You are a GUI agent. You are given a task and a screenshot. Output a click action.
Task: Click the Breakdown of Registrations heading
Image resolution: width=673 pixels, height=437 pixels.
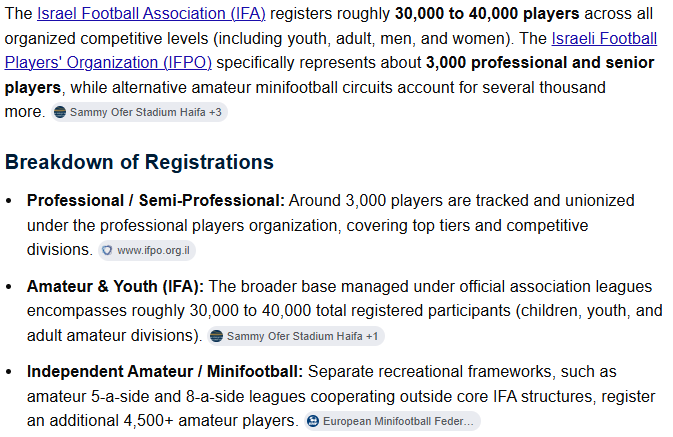139,162
